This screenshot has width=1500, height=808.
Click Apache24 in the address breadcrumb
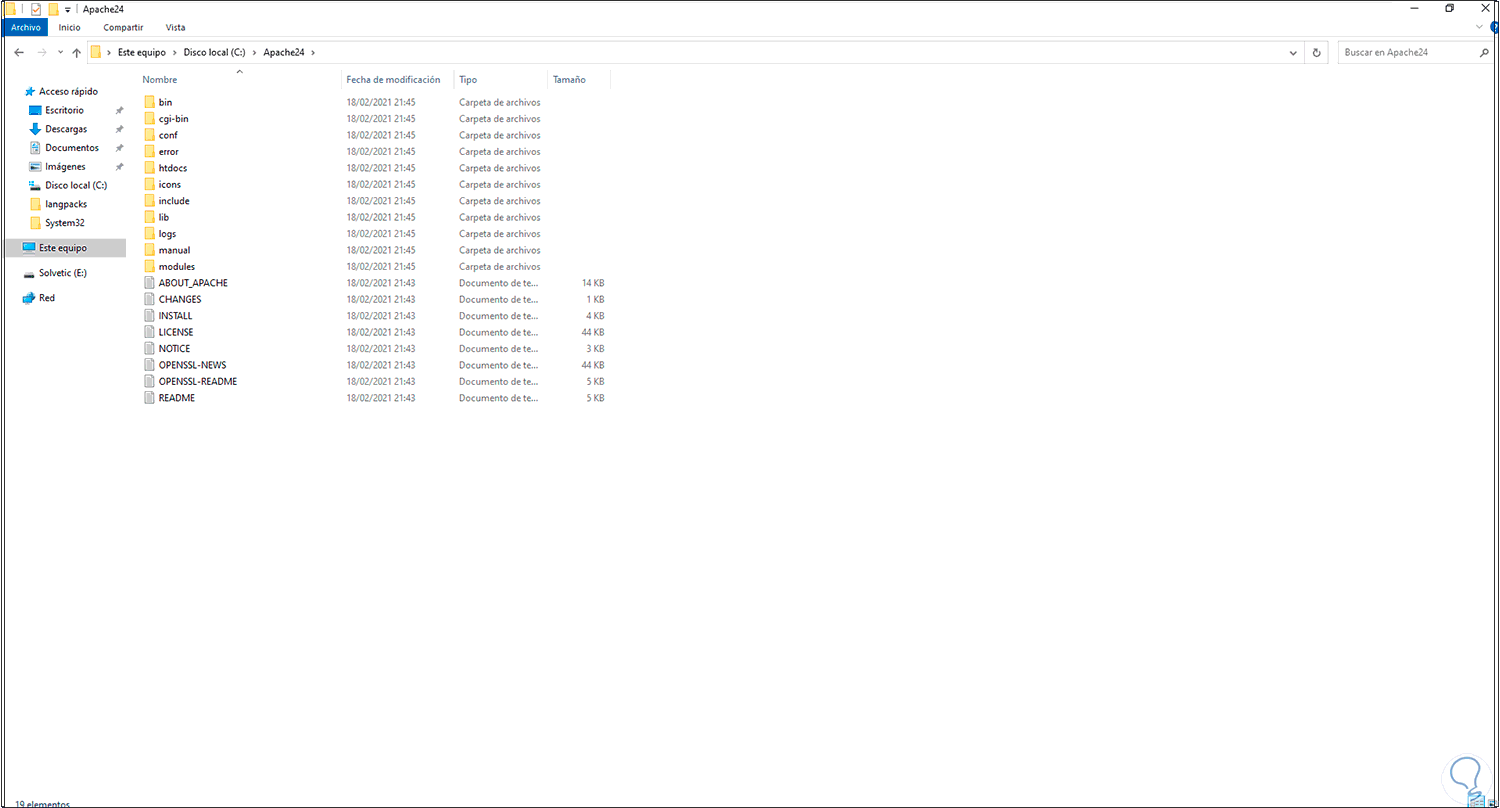tap(284, 52)
